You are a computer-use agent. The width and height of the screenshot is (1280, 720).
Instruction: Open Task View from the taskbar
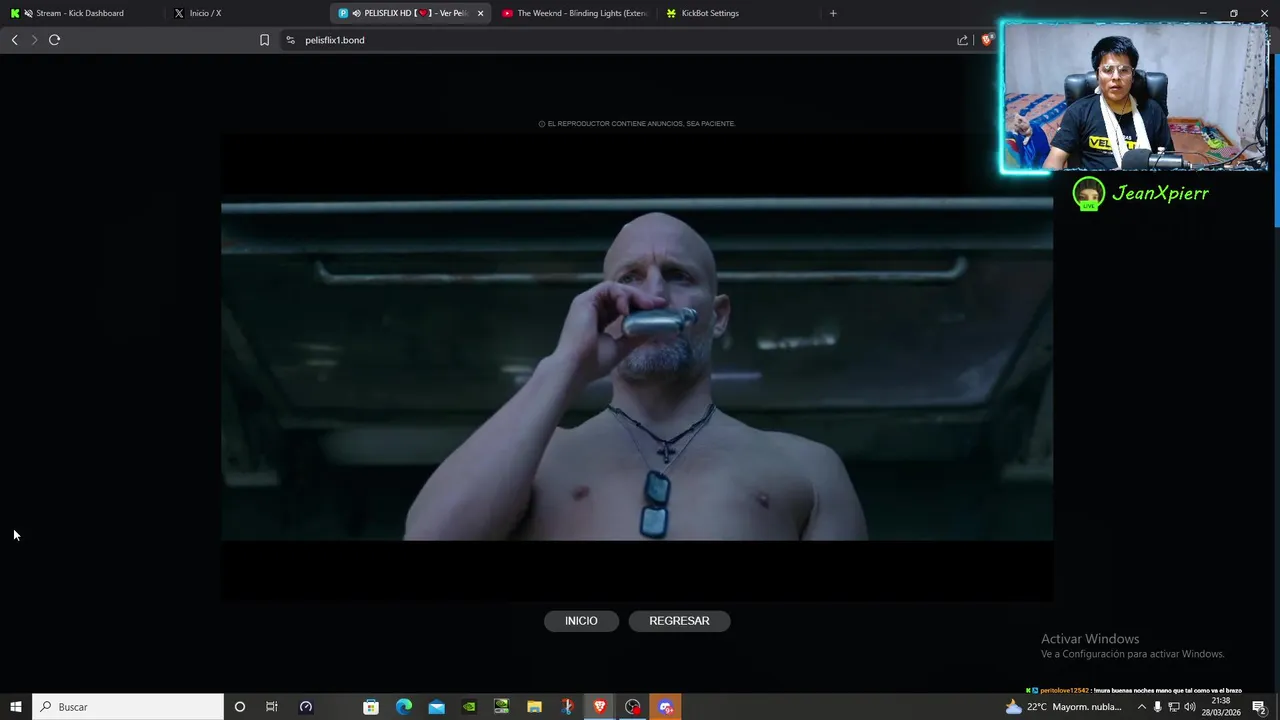(272, 707)
